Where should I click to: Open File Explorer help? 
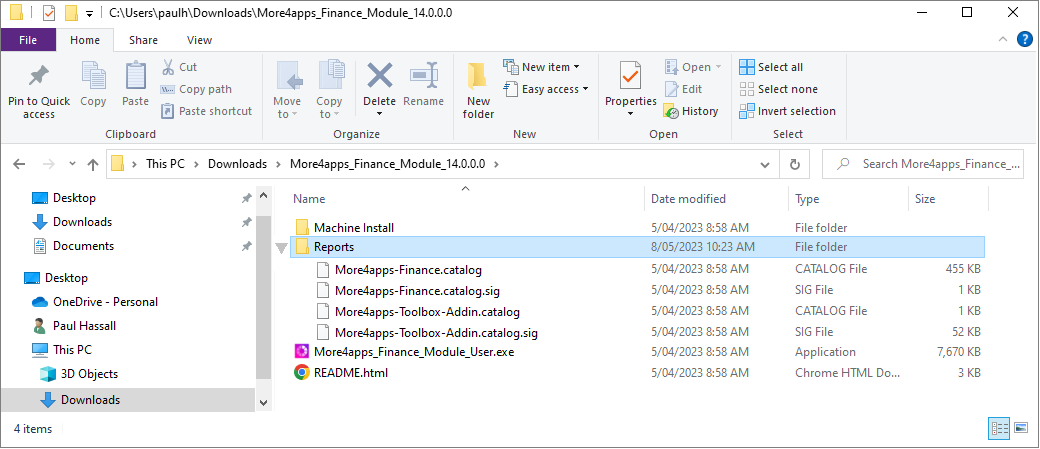tap(1025, 40)
